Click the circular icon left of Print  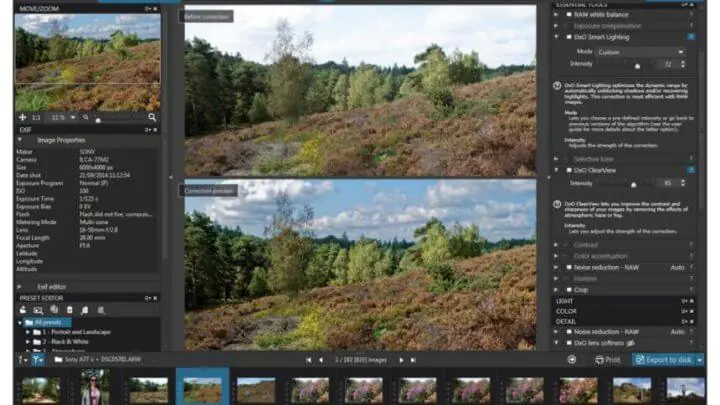pyautogui.click(x=572, y=360)
